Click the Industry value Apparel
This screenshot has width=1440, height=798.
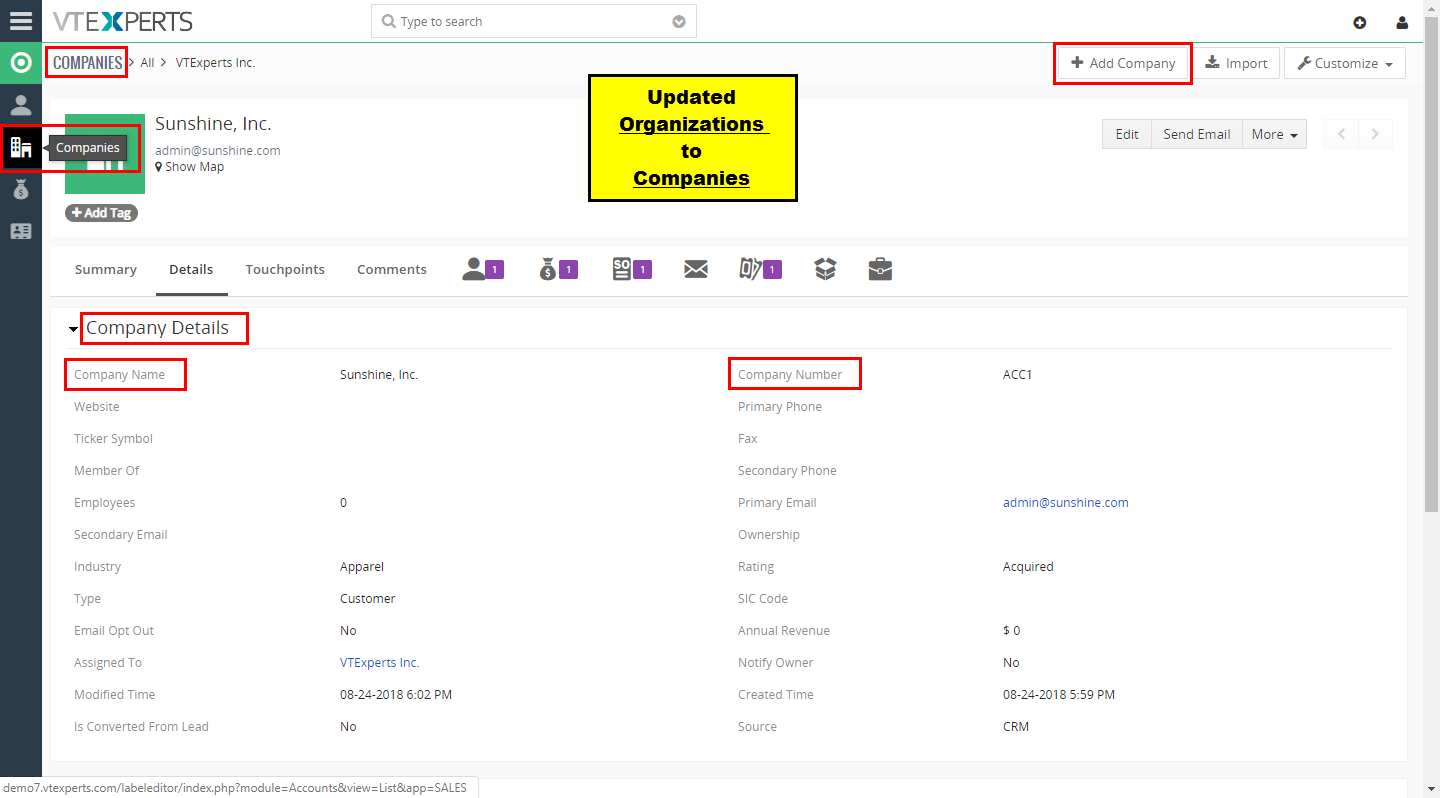(362, 567)
